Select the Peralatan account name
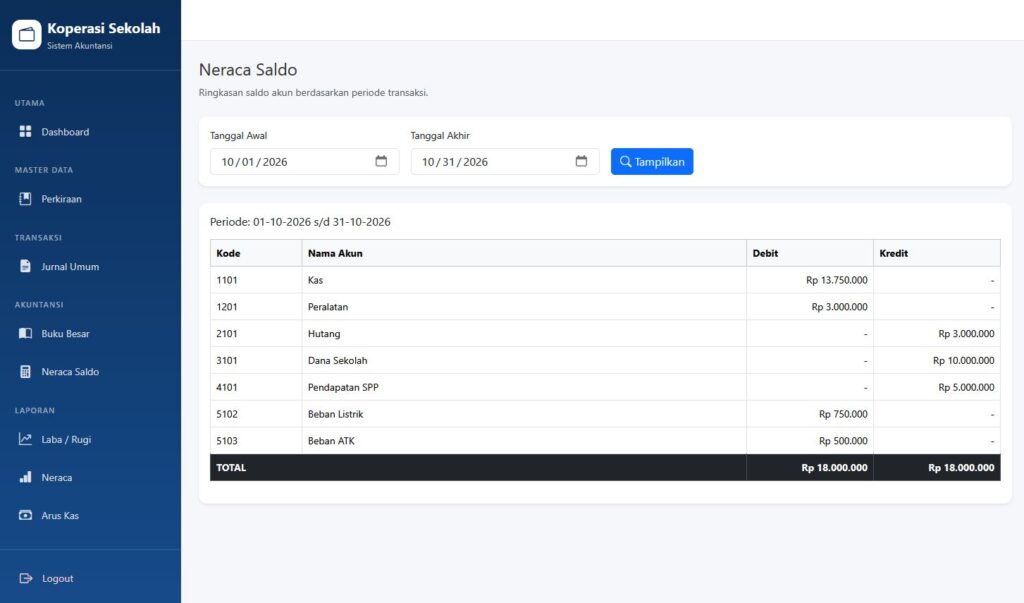 [328, 306]
